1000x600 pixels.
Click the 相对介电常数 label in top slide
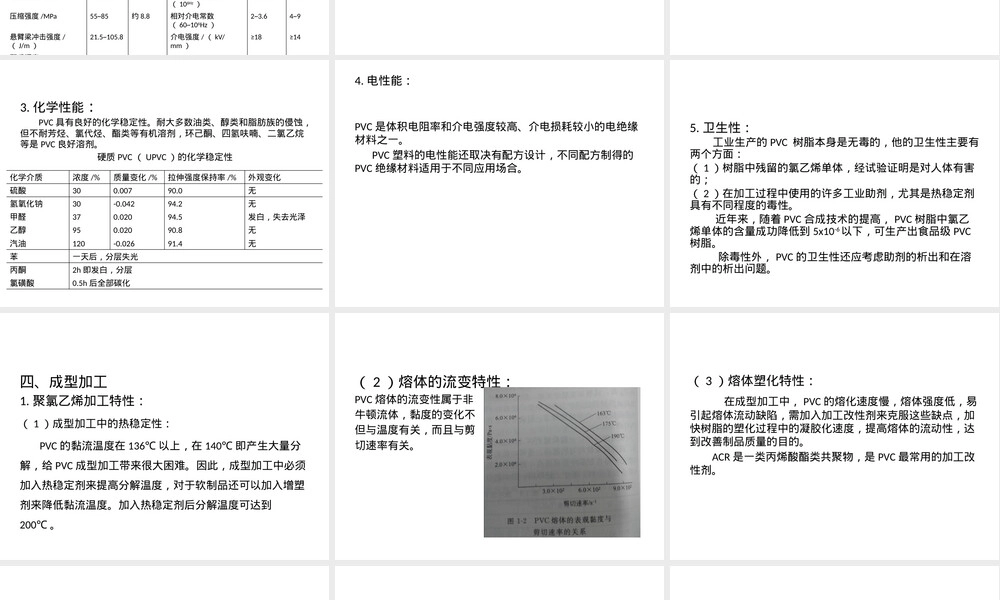(x=192, y=16)
